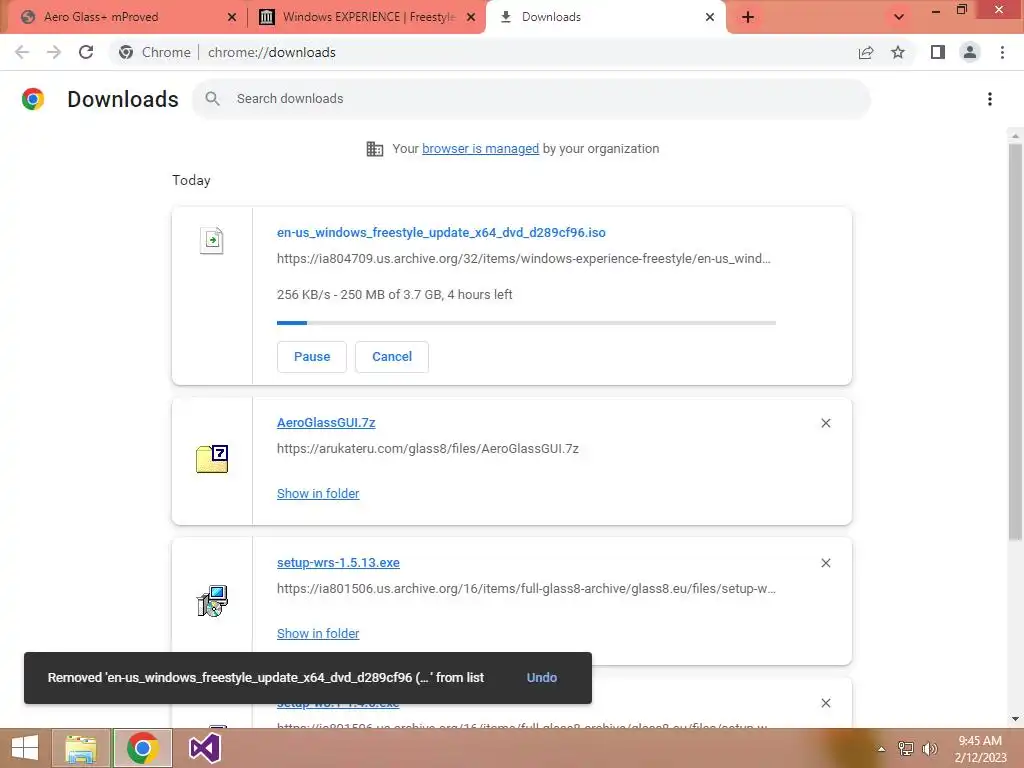
Task: Click the AeroGlassGUI.7z archive file icon
Action: [212, 458]
